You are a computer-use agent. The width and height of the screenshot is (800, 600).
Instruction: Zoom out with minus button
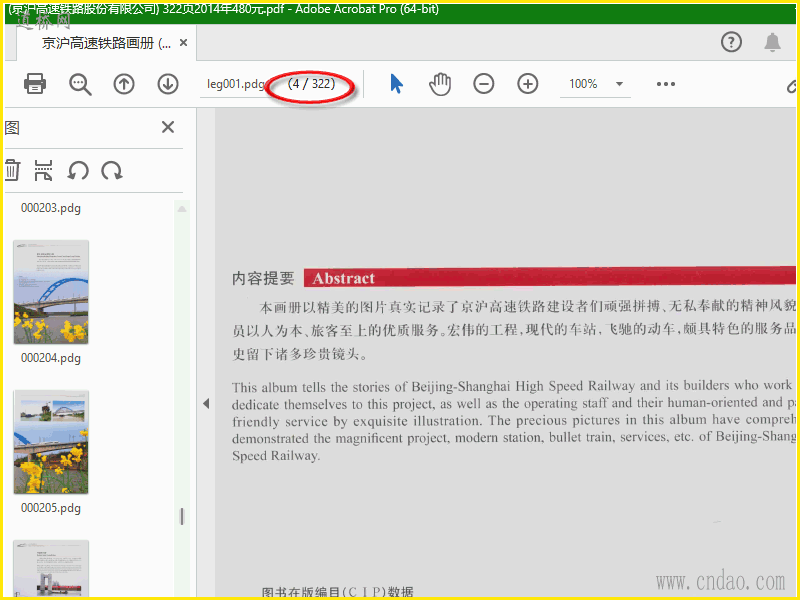[x=484, y=84]
